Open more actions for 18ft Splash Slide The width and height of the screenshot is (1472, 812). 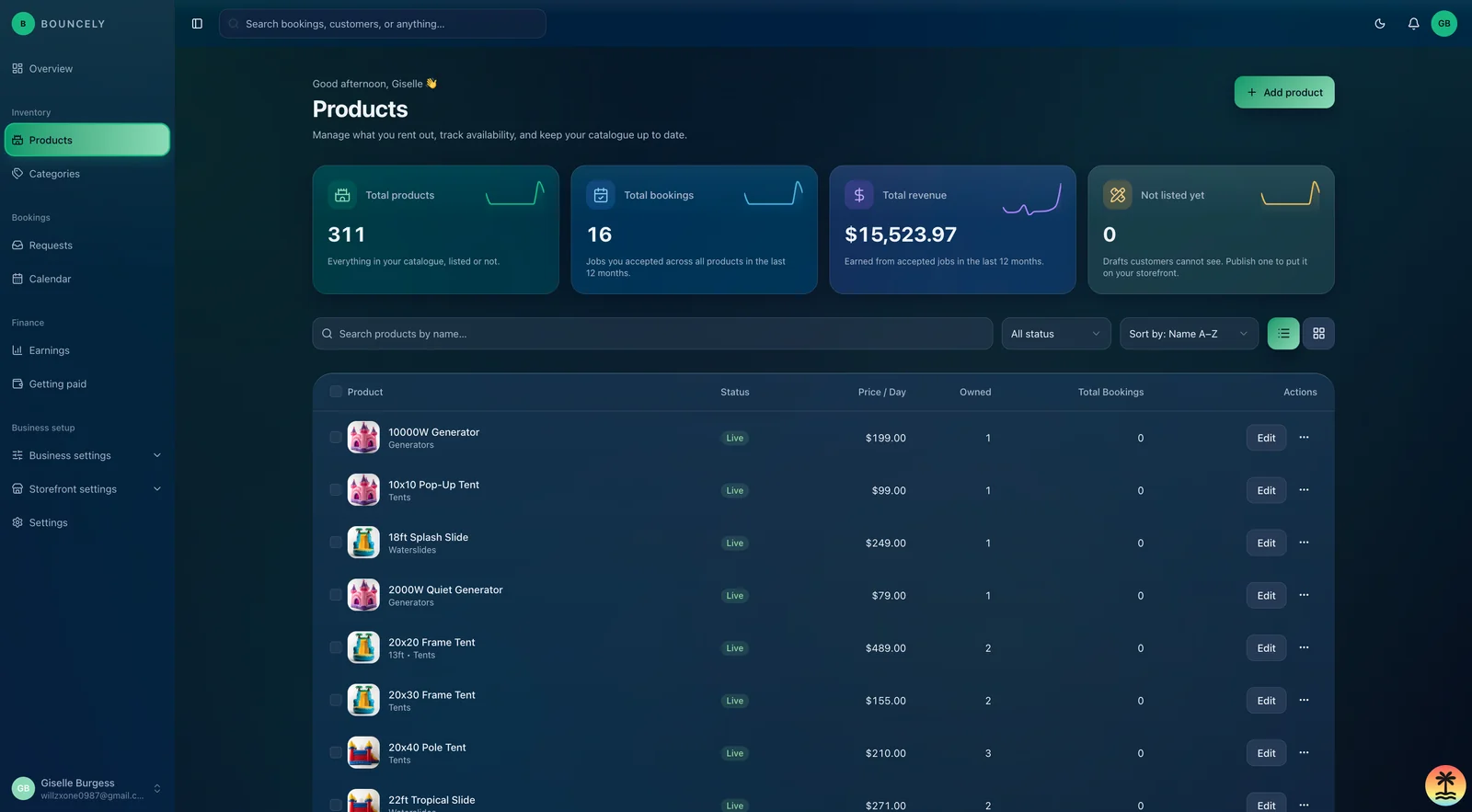(x=1304, y=543)
